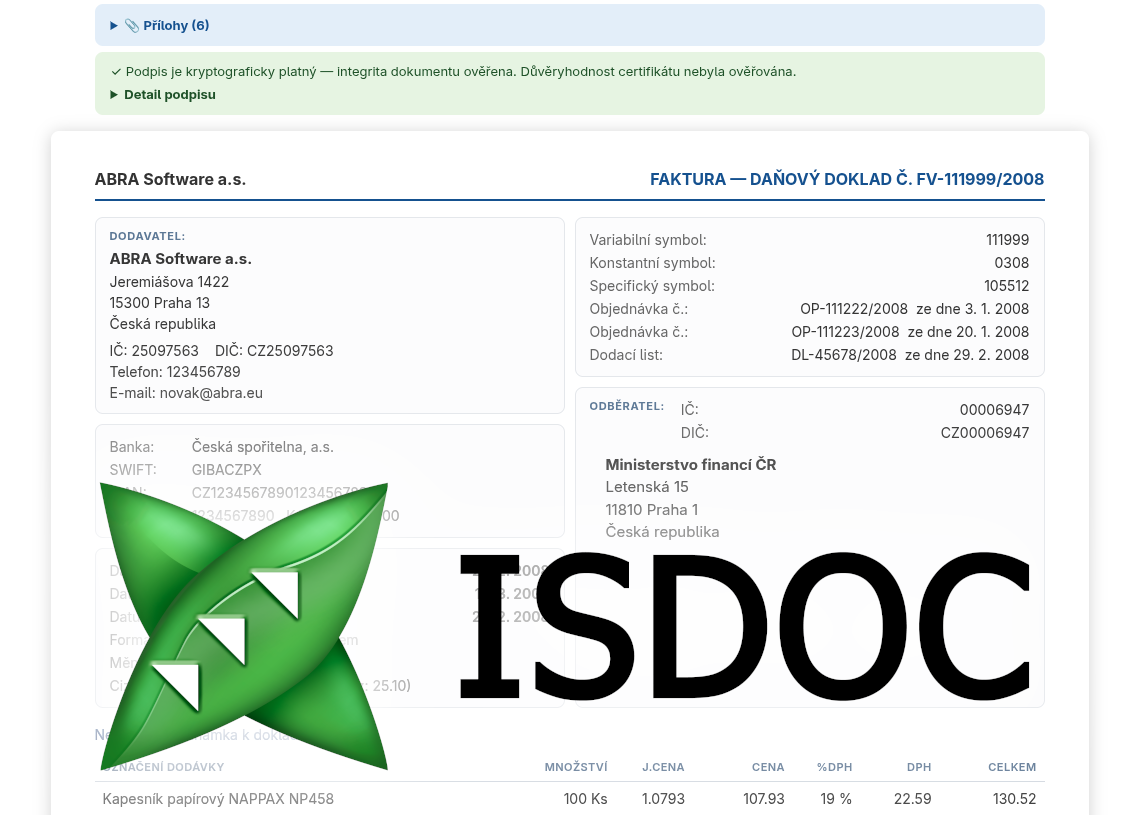Select the Specifický symbol value 105512
Screen dimensions: 1144x815
click(x=1007, y=286)
